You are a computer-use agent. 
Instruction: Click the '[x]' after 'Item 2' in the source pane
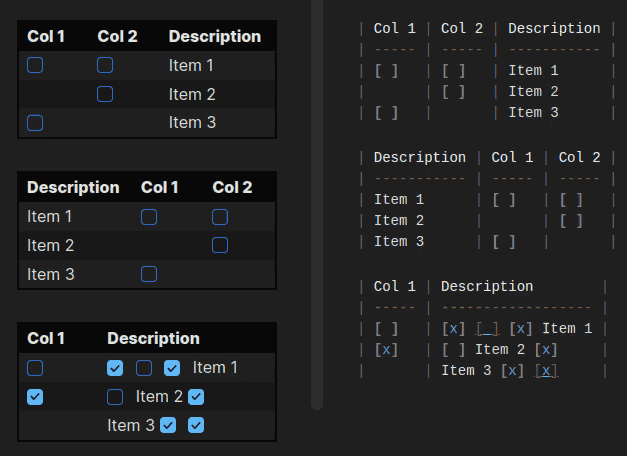coord(546,350)
